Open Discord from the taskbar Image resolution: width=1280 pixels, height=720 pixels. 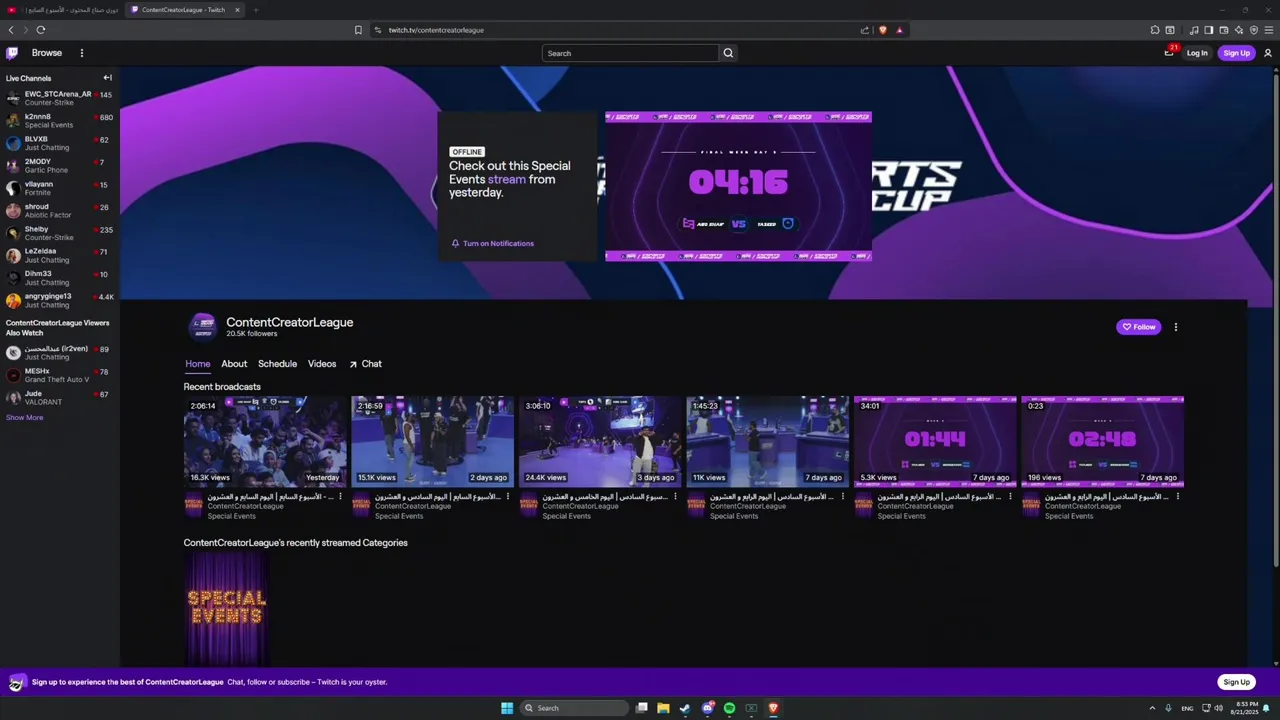(x=707, y=708)
